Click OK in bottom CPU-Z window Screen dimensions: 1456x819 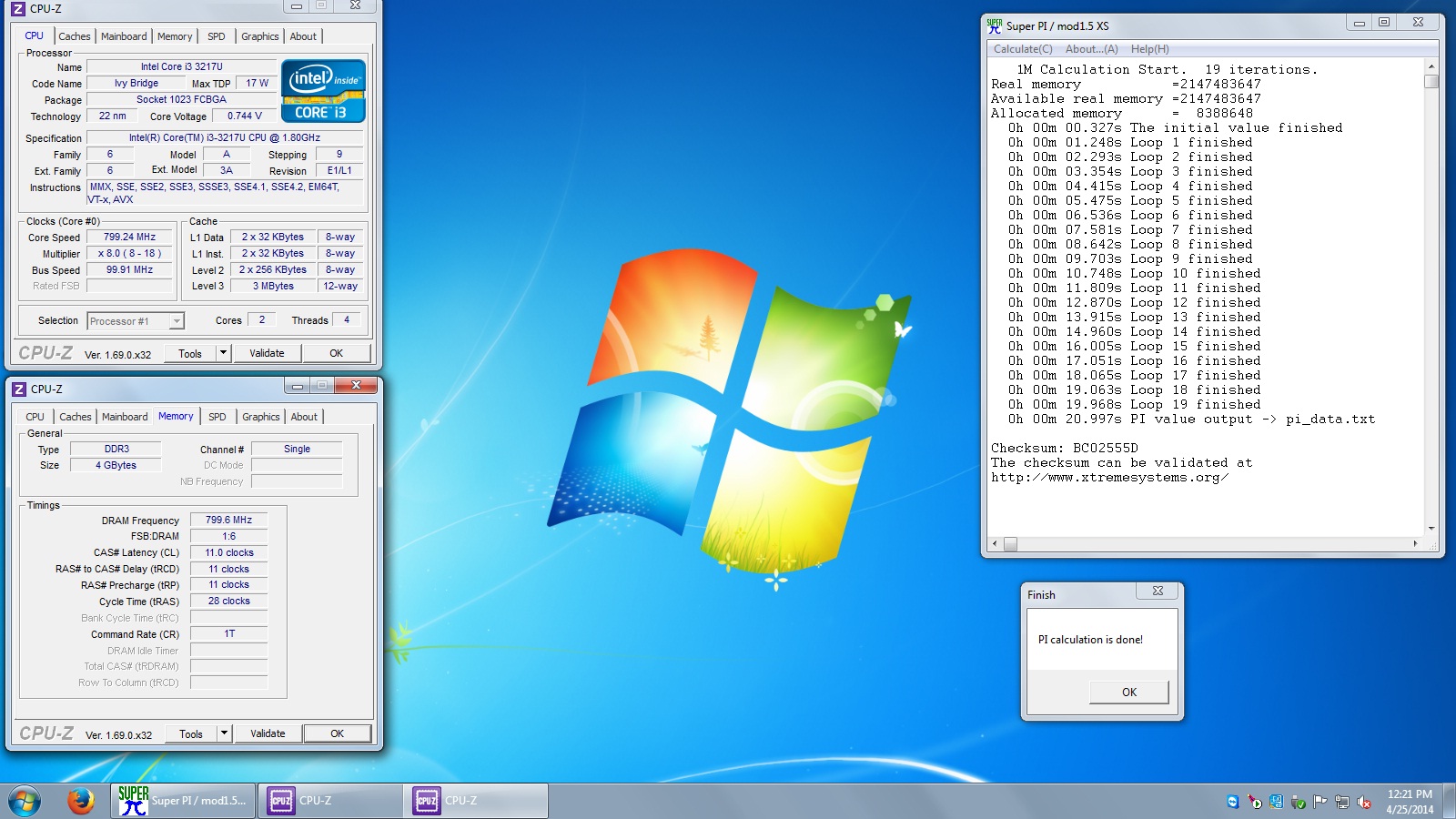[338, 733]
